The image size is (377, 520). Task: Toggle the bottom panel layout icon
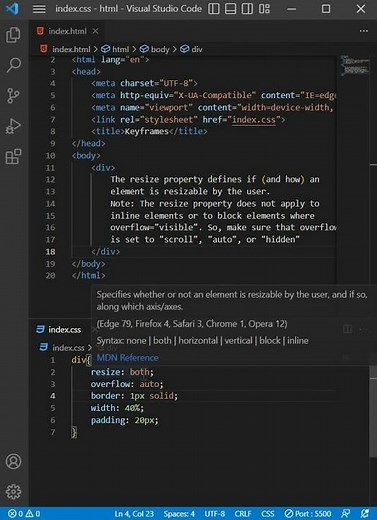tap(230, 9)
